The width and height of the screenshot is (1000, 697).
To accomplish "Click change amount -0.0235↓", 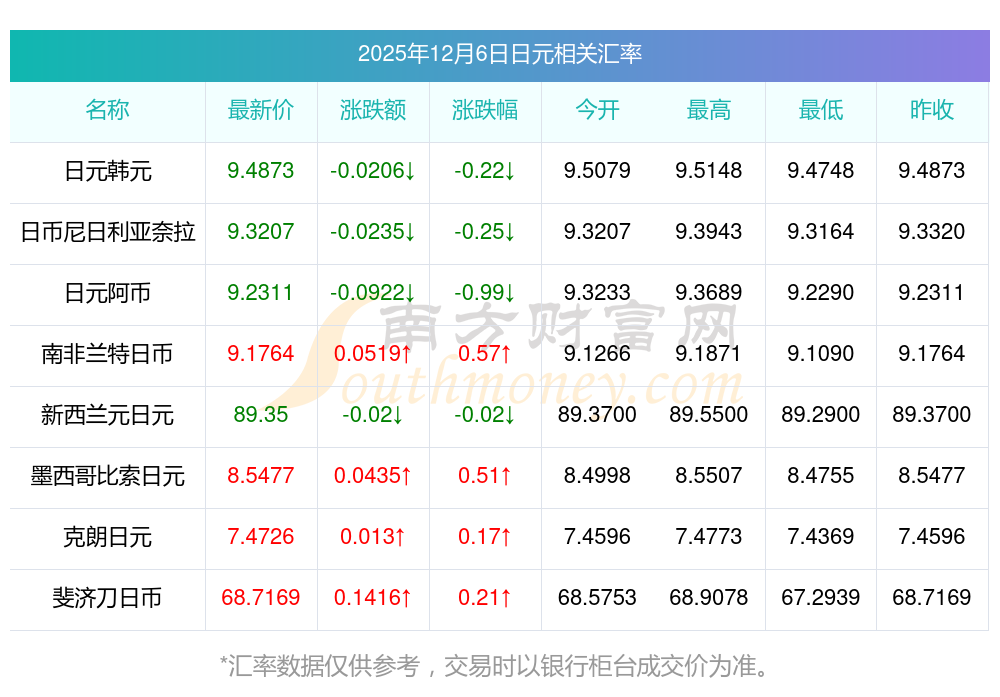I will coord(373,231).
